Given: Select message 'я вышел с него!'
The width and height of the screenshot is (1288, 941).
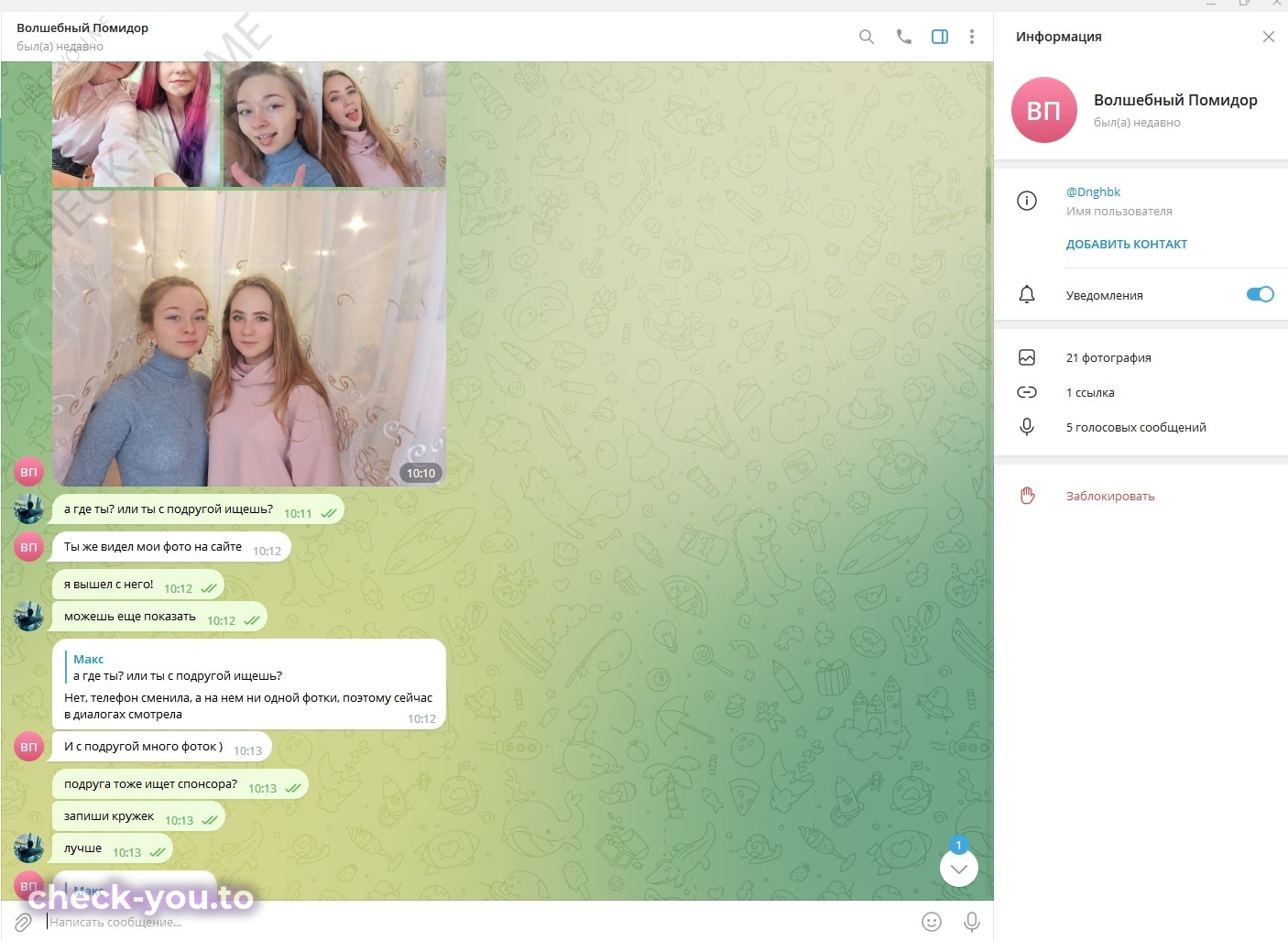Looking at the screenshot, I should [x=138, y=585].
